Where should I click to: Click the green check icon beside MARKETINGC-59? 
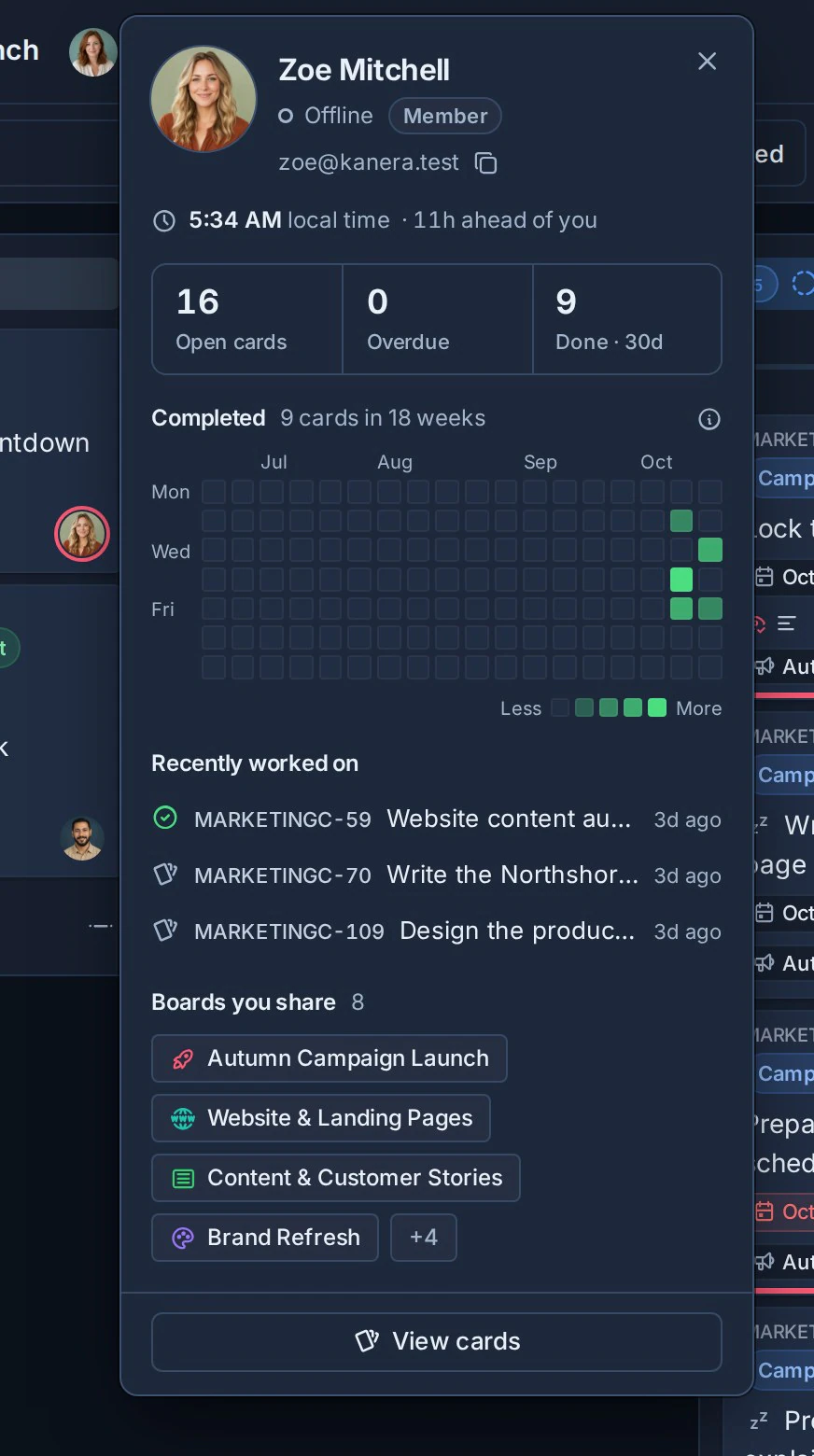165,819
